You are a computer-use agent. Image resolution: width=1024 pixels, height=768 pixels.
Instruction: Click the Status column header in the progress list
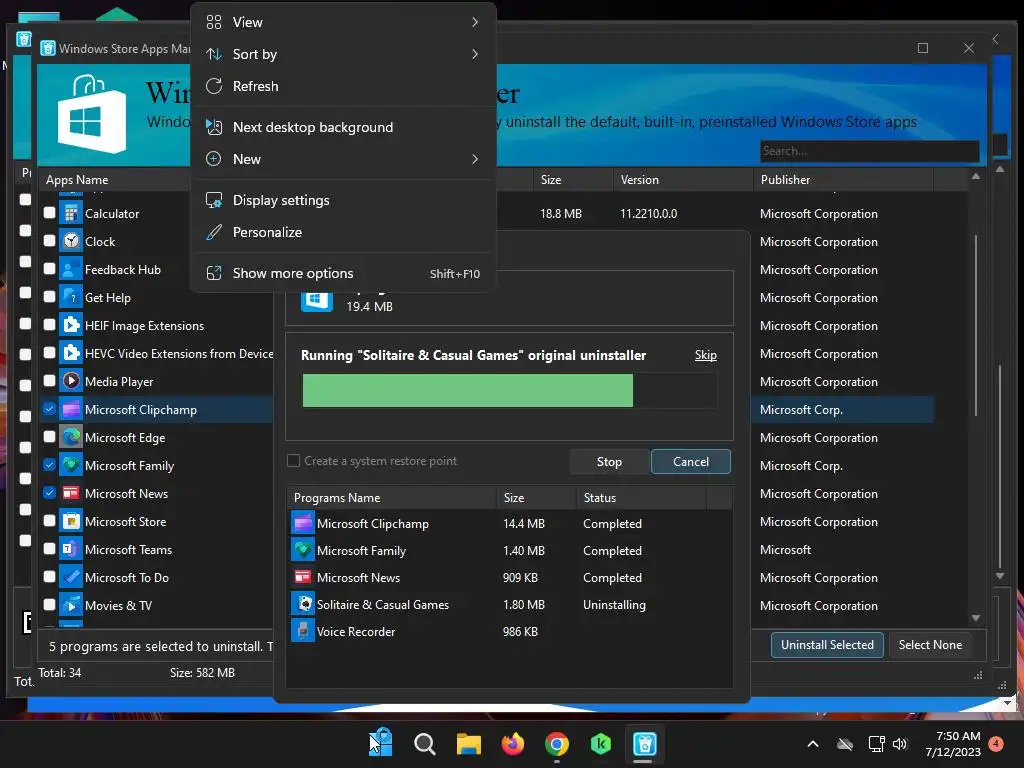pyautogui.click(x=641, y=498)
